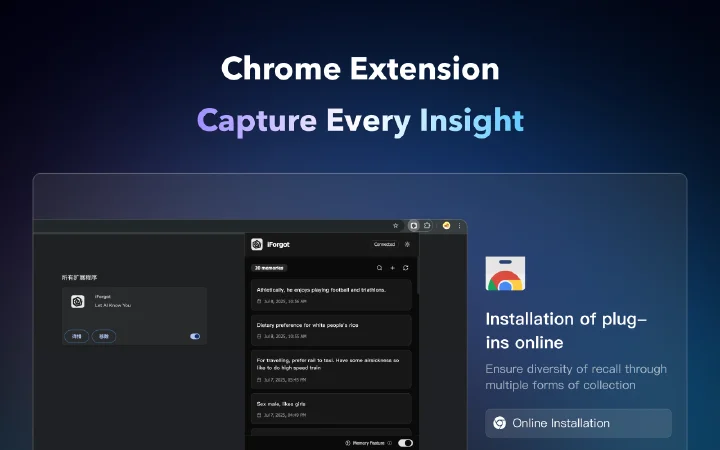
Task: Click the 'iForgot' title in popup header
Action: [x=278, y=244]
